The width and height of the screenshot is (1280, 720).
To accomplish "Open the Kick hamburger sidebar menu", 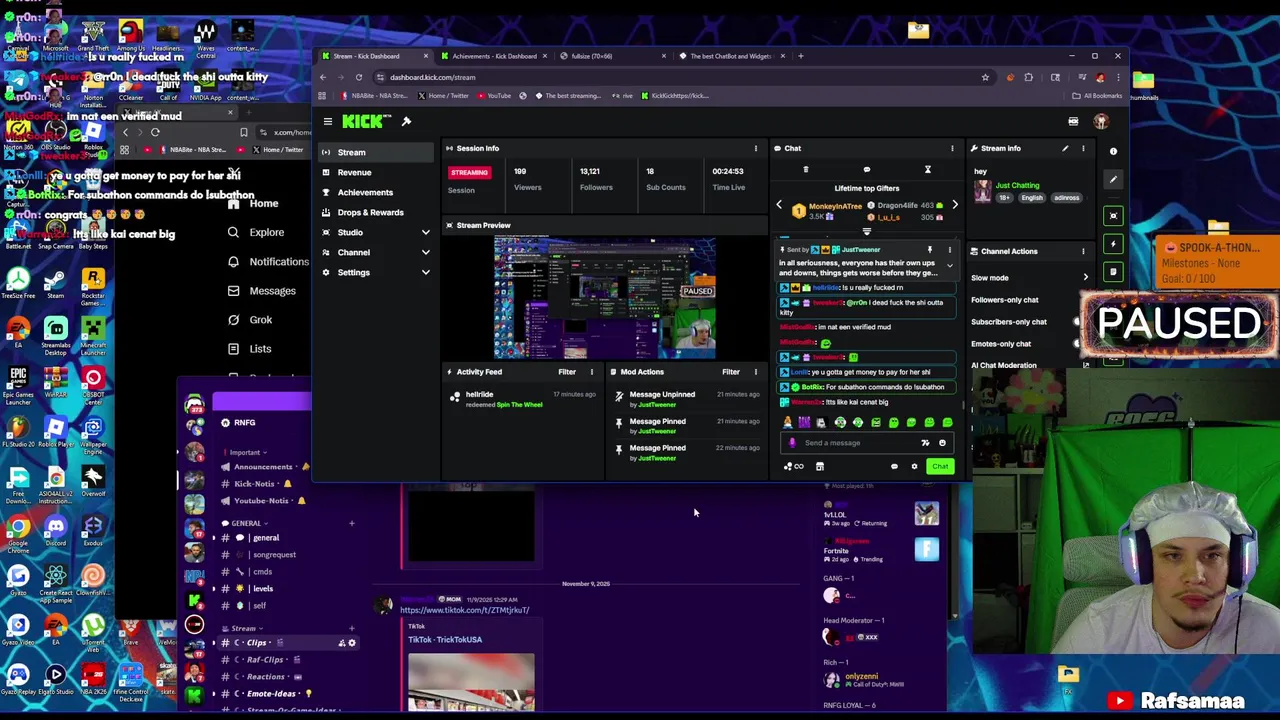I will pos(327,121).
